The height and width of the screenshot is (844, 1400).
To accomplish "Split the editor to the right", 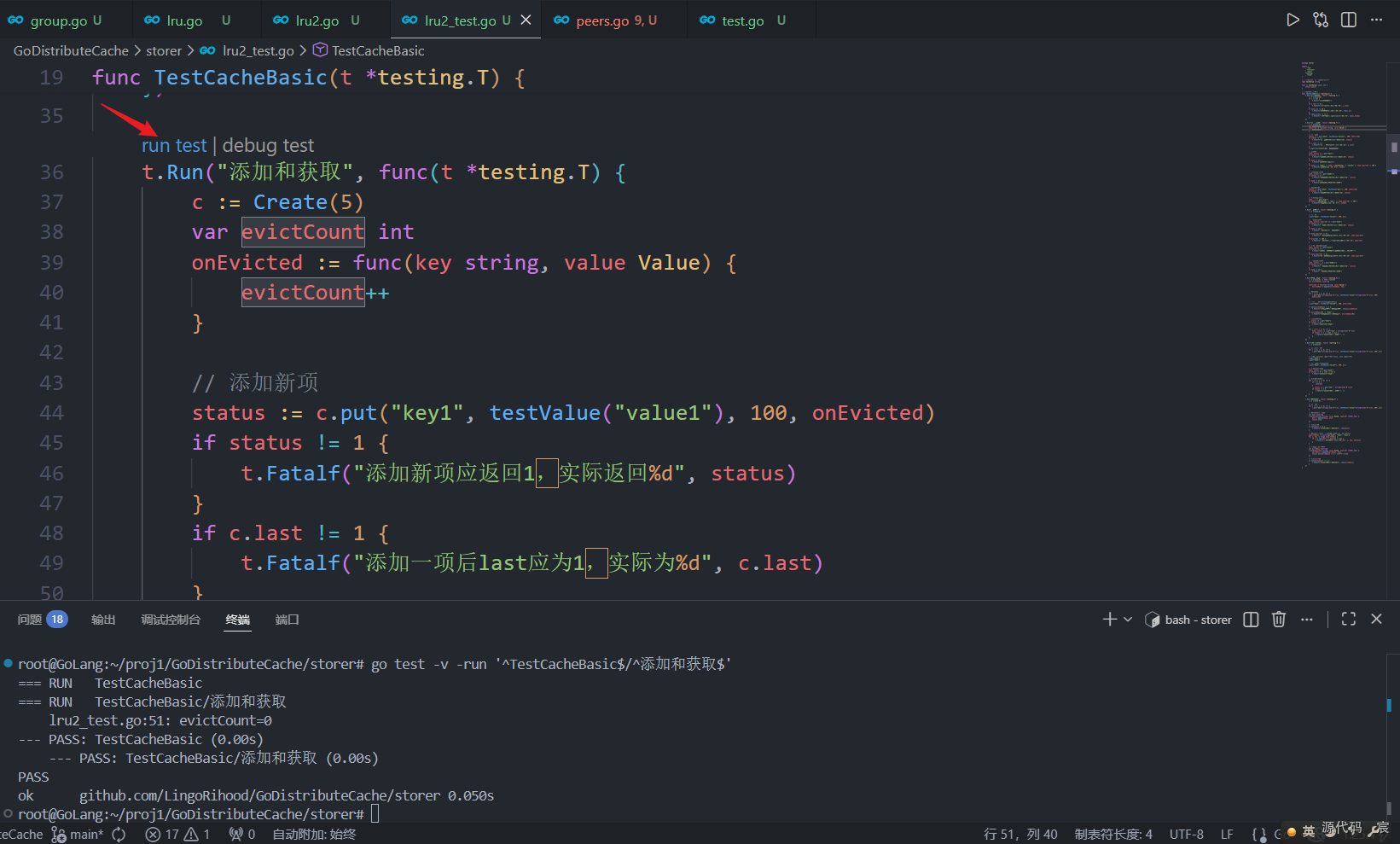I will coord(1349,20).
